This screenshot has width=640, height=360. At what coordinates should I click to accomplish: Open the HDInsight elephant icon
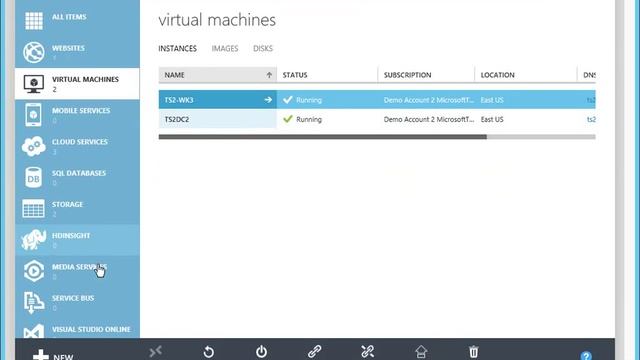[x=33, y=240]
